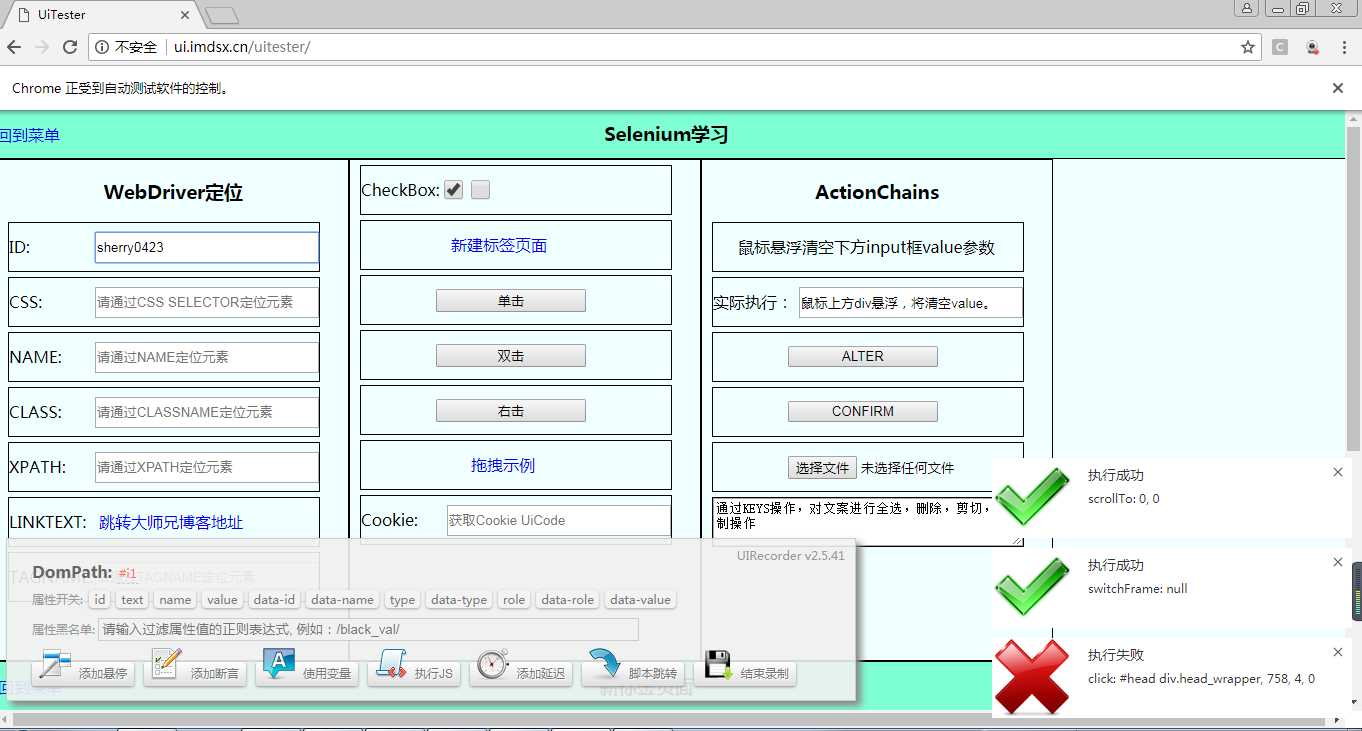Screen dimensions: 1362x731
Task: Click the 执行JS script button
Action: 415,669
